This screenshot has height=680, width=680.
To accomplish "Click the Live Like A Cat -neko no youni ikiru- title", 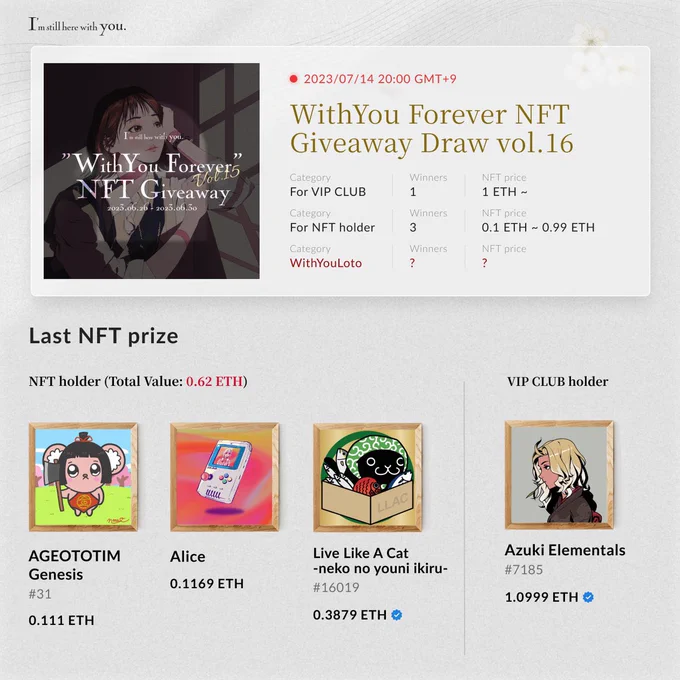I will click(380, 560).
